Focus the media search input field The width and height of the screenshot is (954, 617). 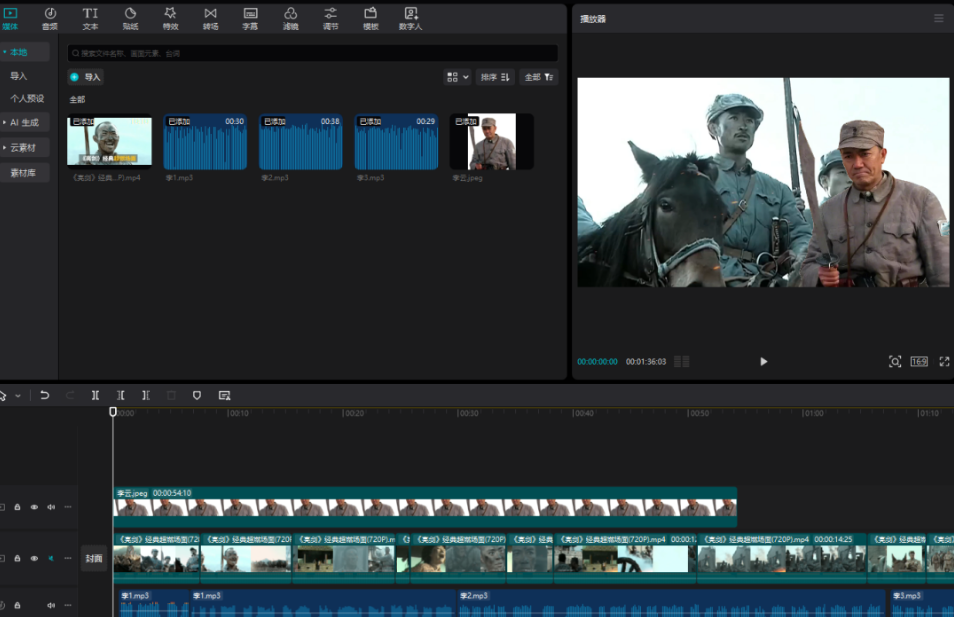click(x=312, y=54)
